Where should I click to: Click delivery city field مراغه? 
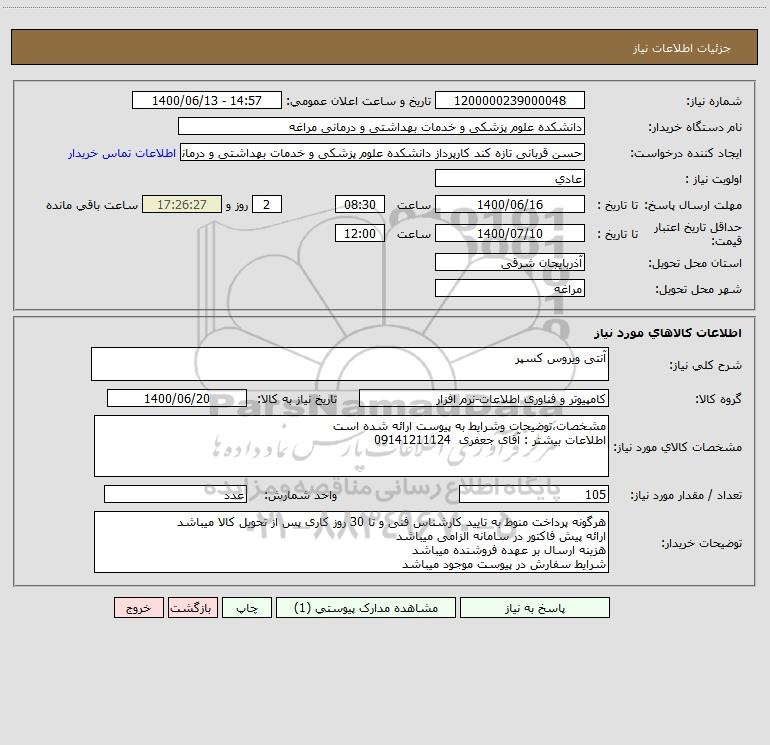[x=510, y=288]
